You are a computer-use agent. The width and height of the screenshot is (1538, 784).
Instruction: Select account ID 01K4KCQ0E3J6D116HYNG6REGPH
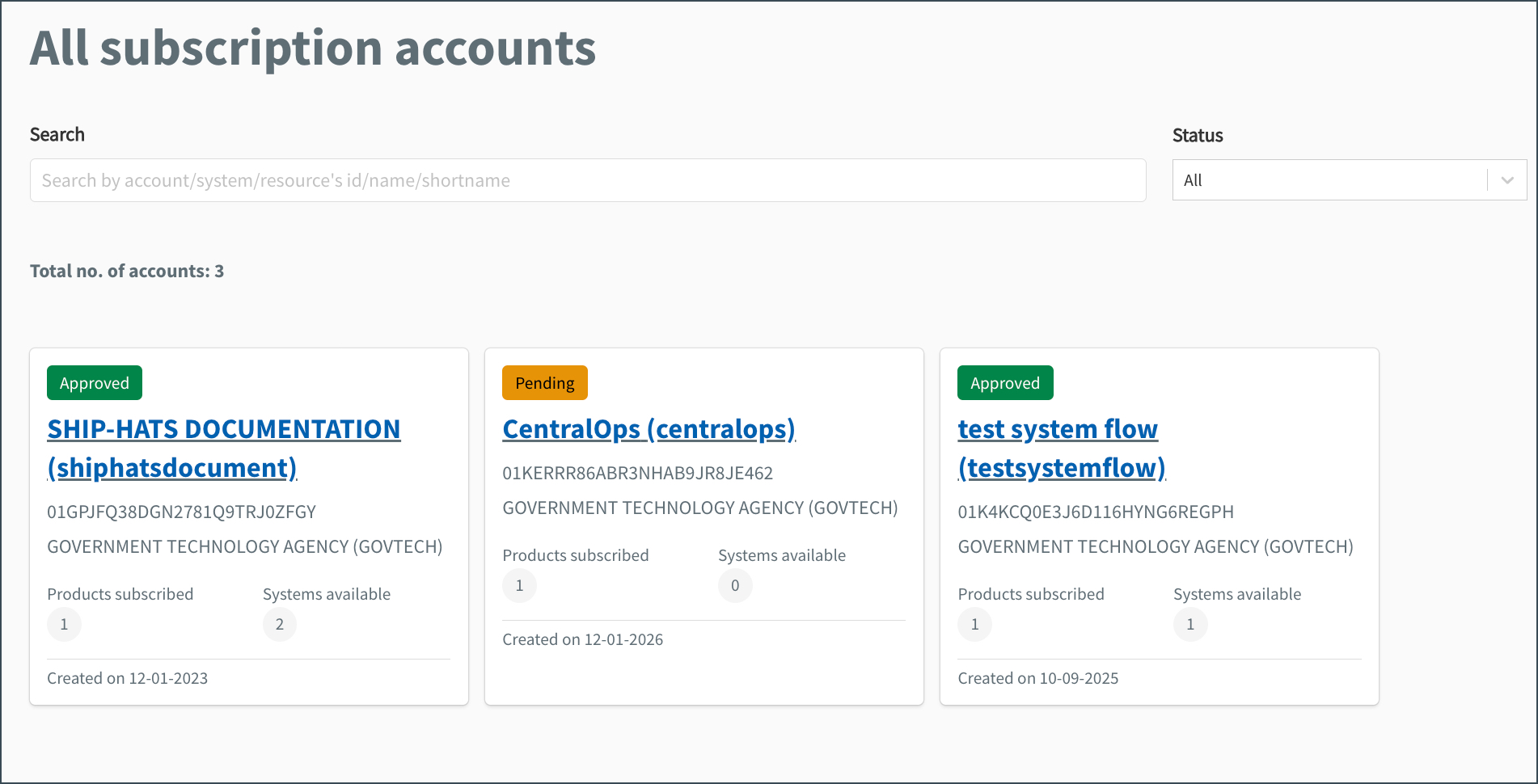click(1096, 512)
